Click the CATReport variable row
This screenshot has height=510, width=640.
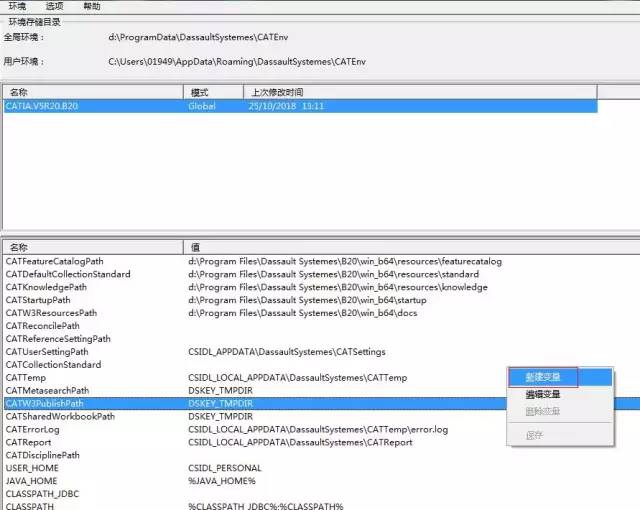[x=28, y=442]
